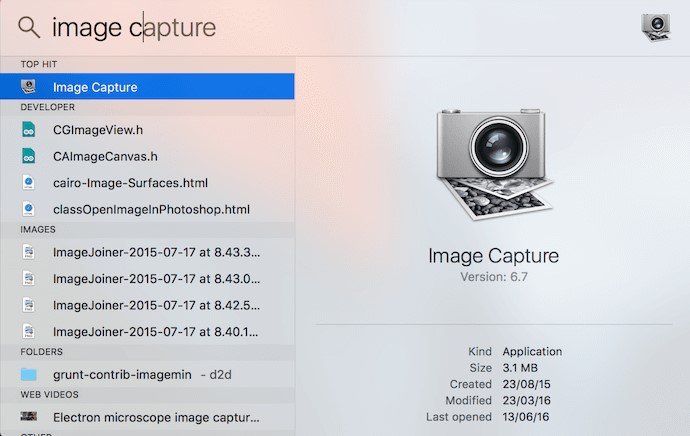Select the Image Capture top hit result
The width and height of the screenshot is (690, 436).
(147, 86)
